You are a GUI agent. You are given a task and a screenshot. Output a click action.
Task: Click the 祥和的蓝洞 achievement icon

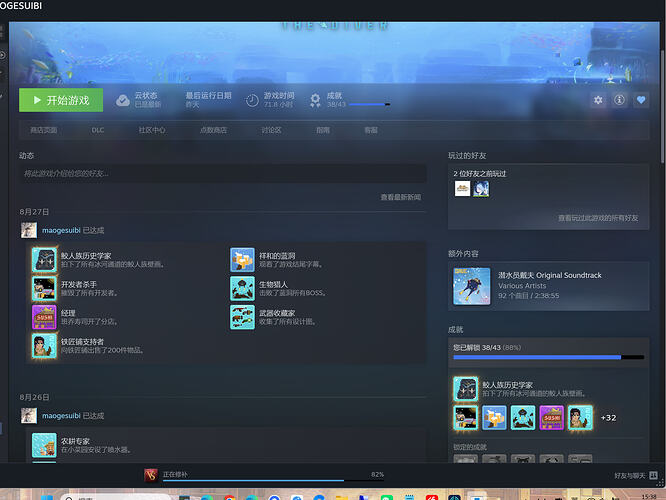(243, 260)
